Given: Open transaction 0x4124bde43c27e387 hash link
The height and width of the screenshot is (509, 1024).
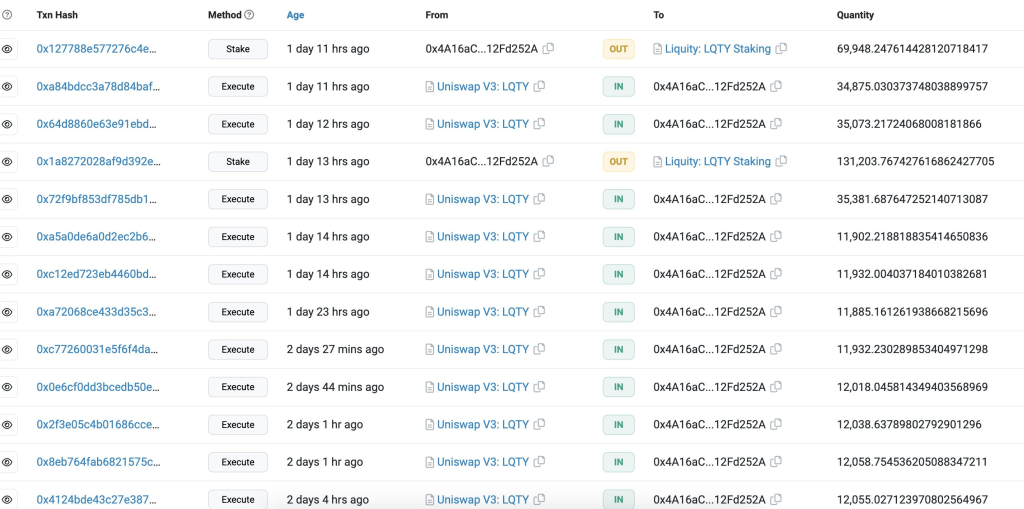Looking at the screenshot, I should (97, 500).
